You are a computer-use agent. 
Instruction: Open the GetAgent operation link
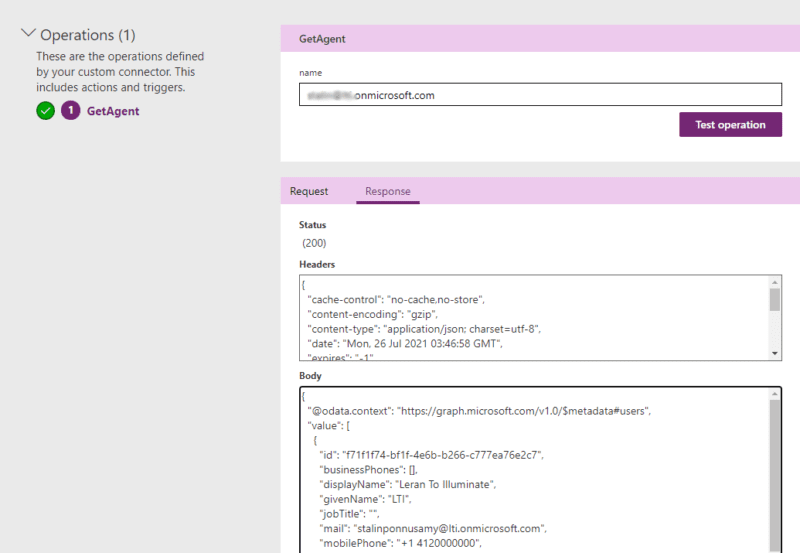113,111
